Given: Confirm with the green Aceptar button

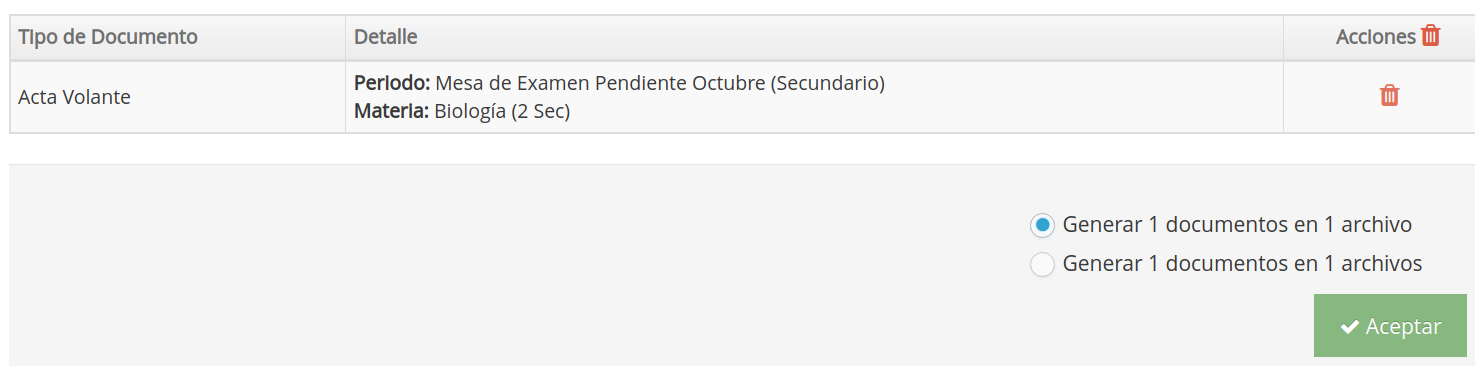Looking at the screenshot, I should [x=1390, y=326].
